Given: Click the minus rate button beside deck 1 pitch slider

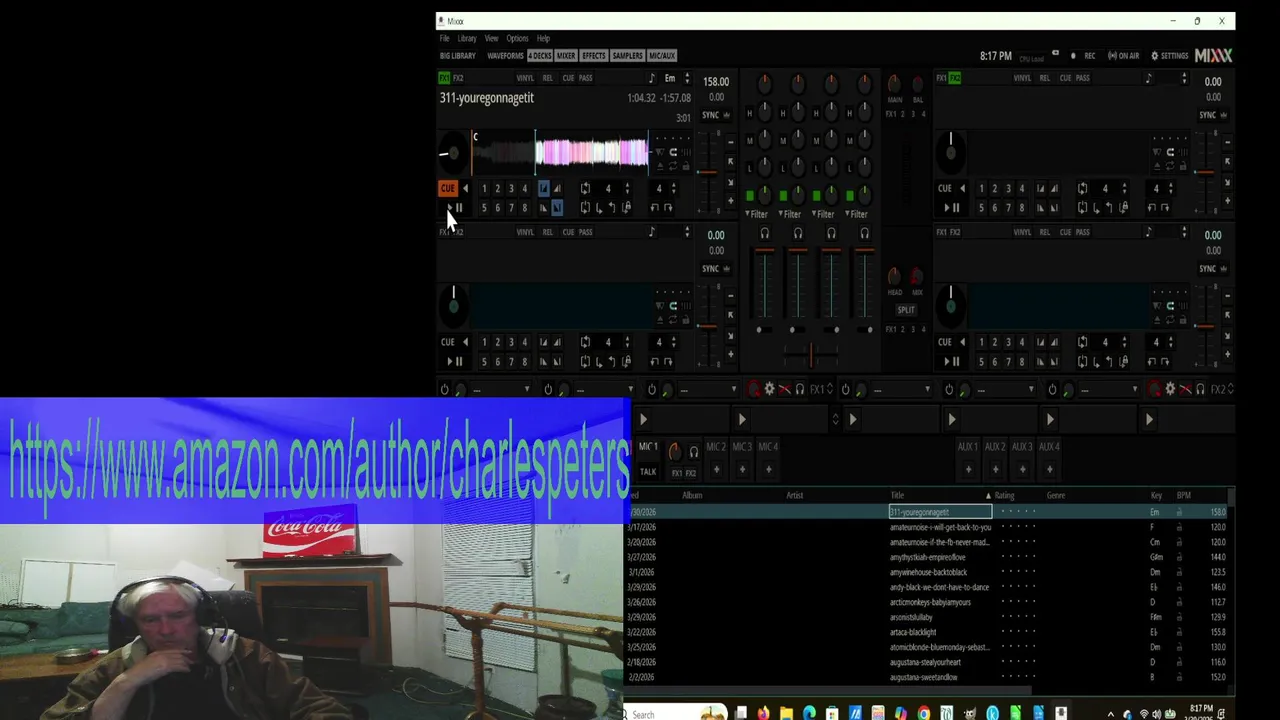Looking at the screenshot, I should 730,142.
